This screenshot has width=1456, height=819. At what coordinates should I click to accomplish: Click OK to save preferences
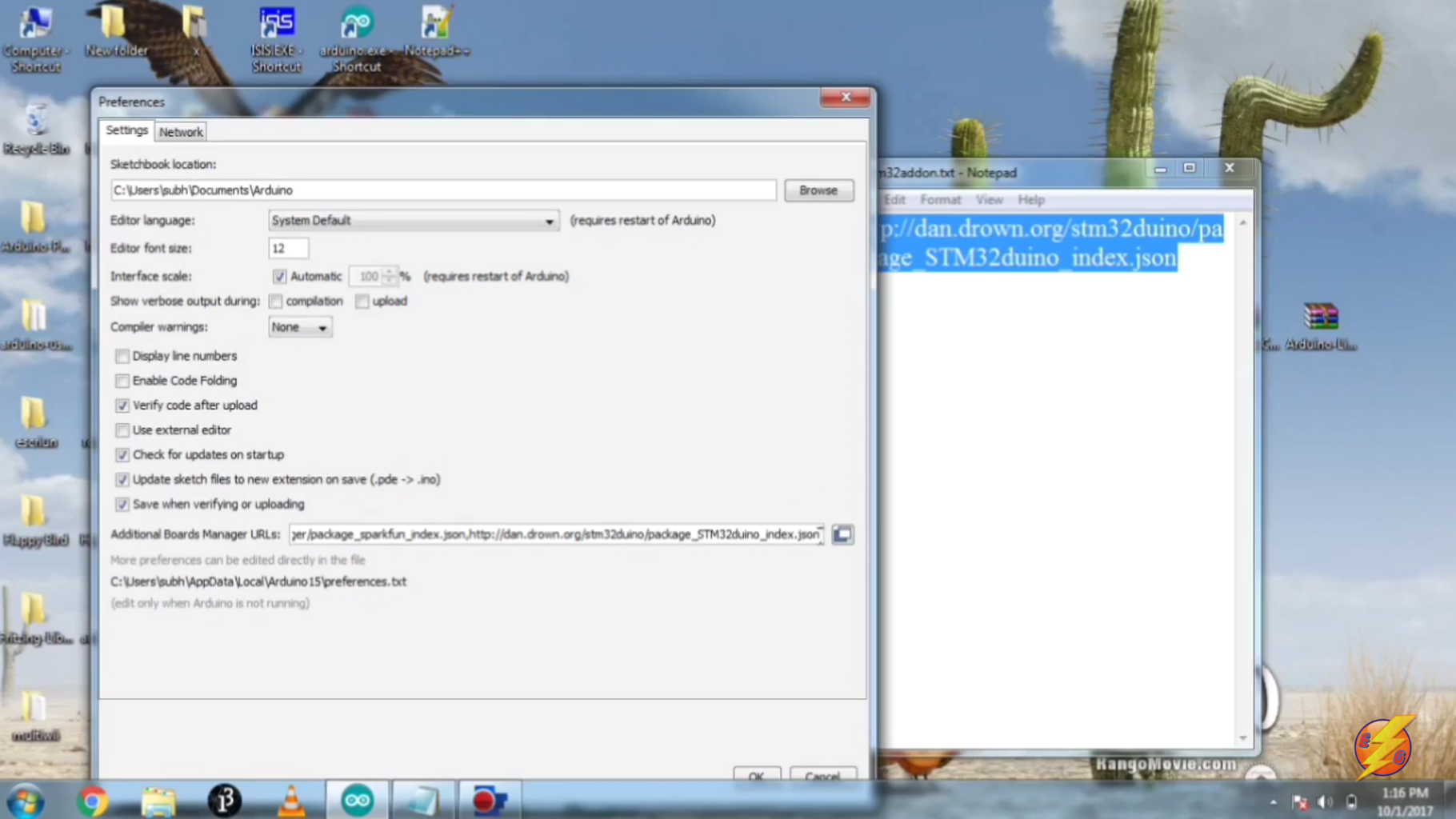coord(756,774)
